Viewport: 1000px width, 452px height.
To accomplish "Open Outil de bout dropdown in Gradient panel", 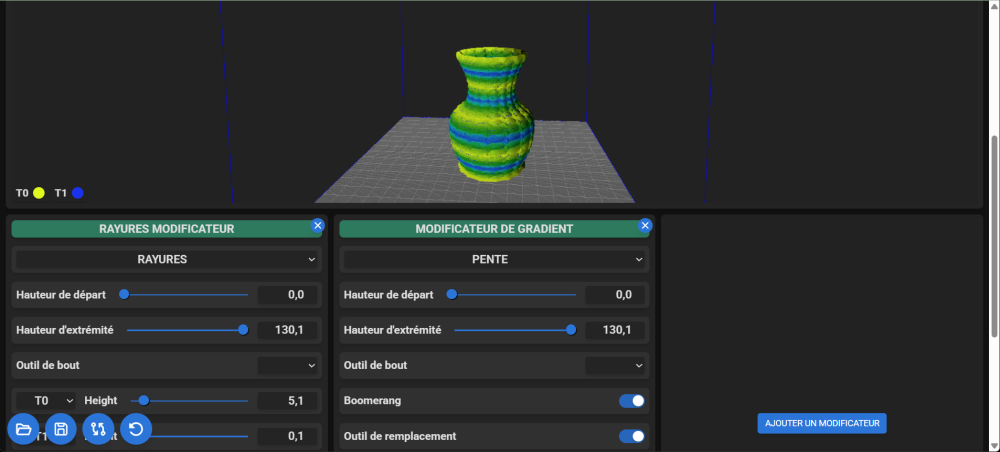I will click(x=615, y=366).
